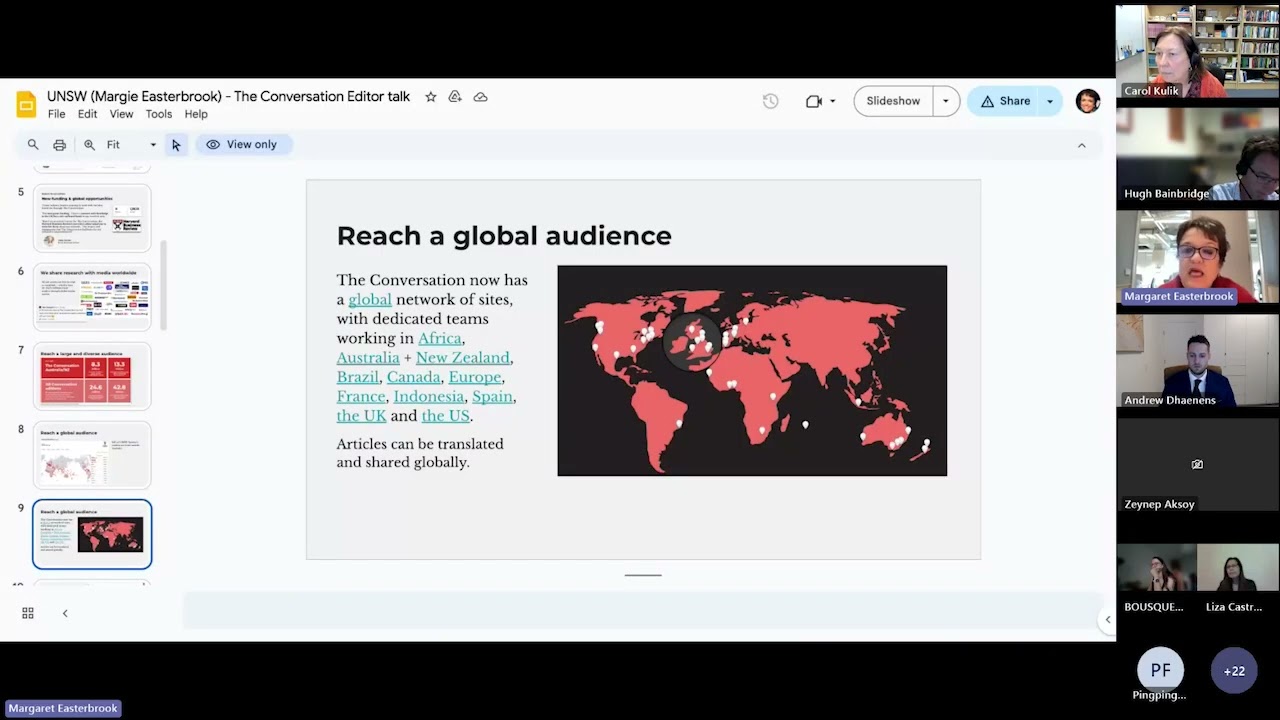Select slide 7 thumbnail
The height and width of the screenshot is (720, 1280).
(92, 376)
